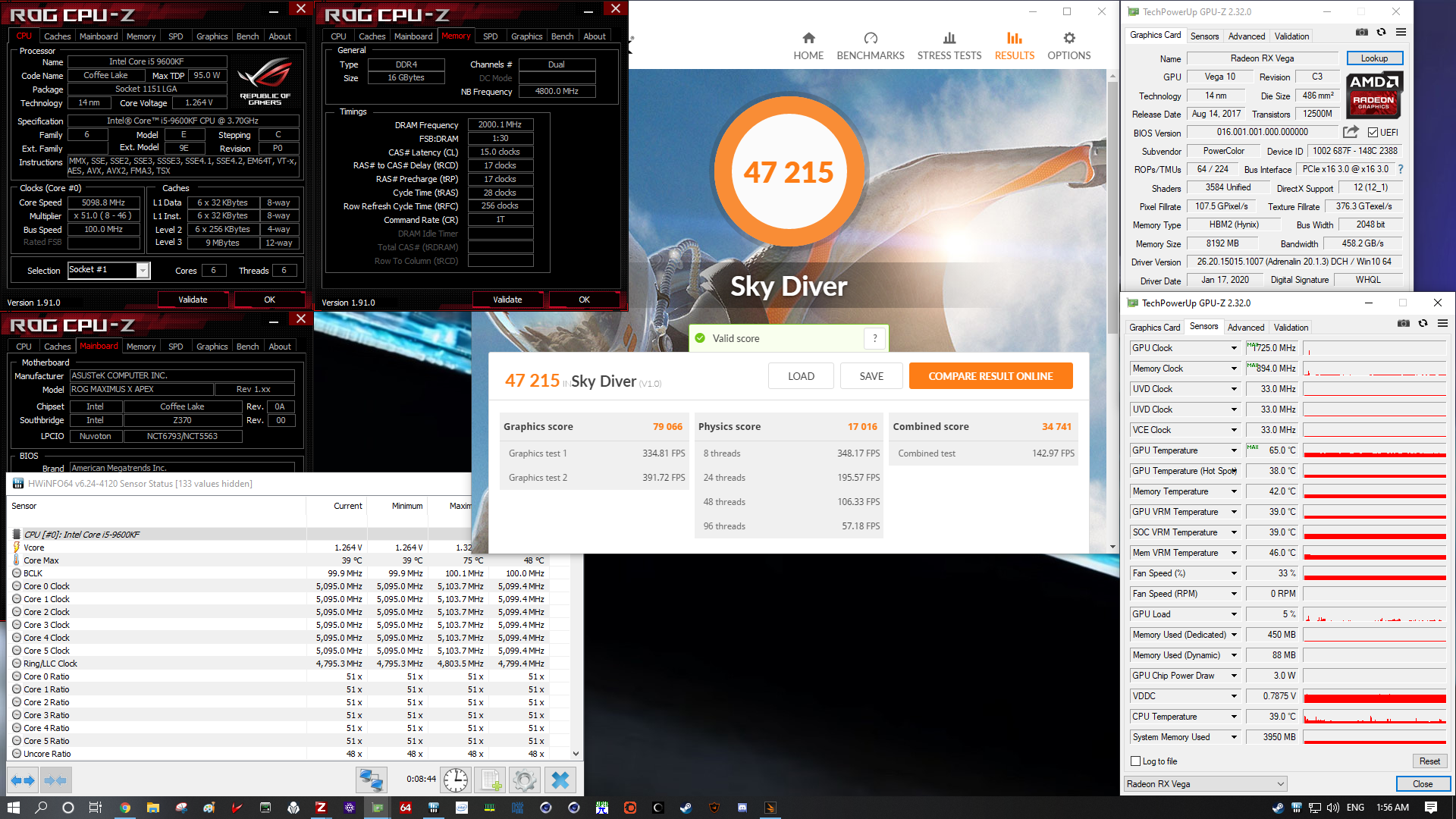Click OK in top-left CPU-Z window
The height and width of the screenshot is (819, 1456).
[269, 300]
